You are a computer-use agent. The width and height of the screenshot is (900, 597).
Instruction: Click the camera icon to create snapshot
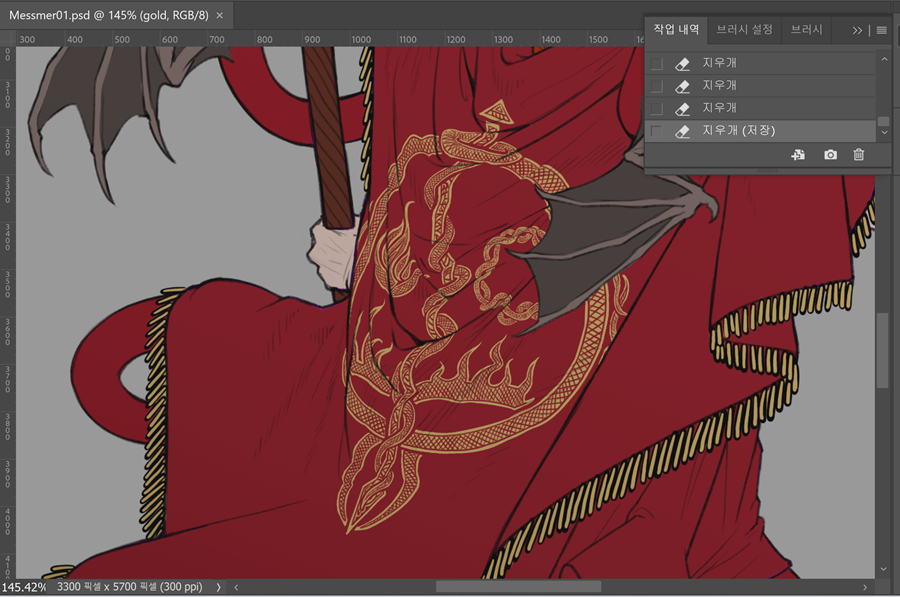click(830, 155)
